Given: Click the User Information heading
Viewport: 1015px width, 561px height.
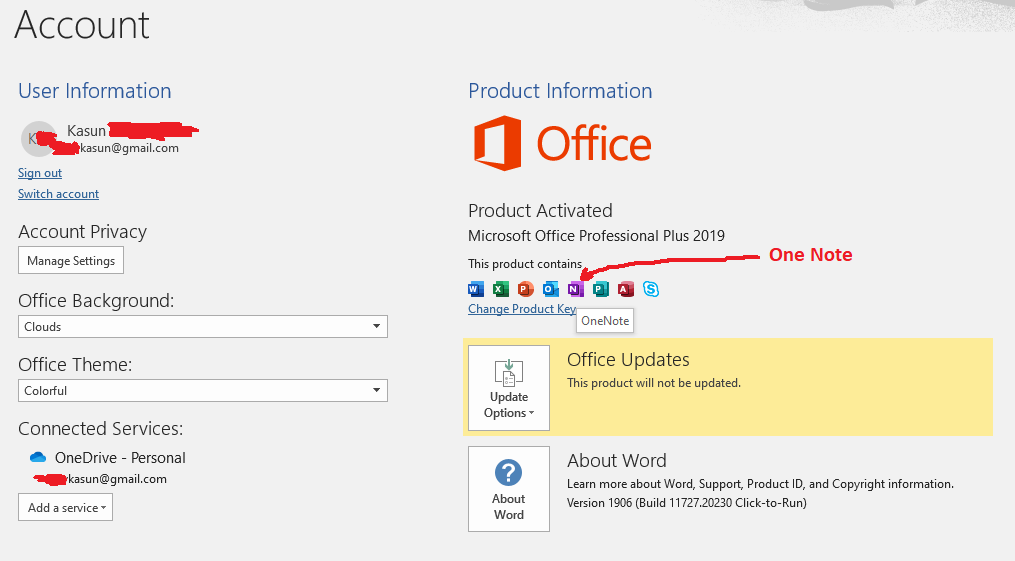Looking at the screenshot, I should [95, 91].
